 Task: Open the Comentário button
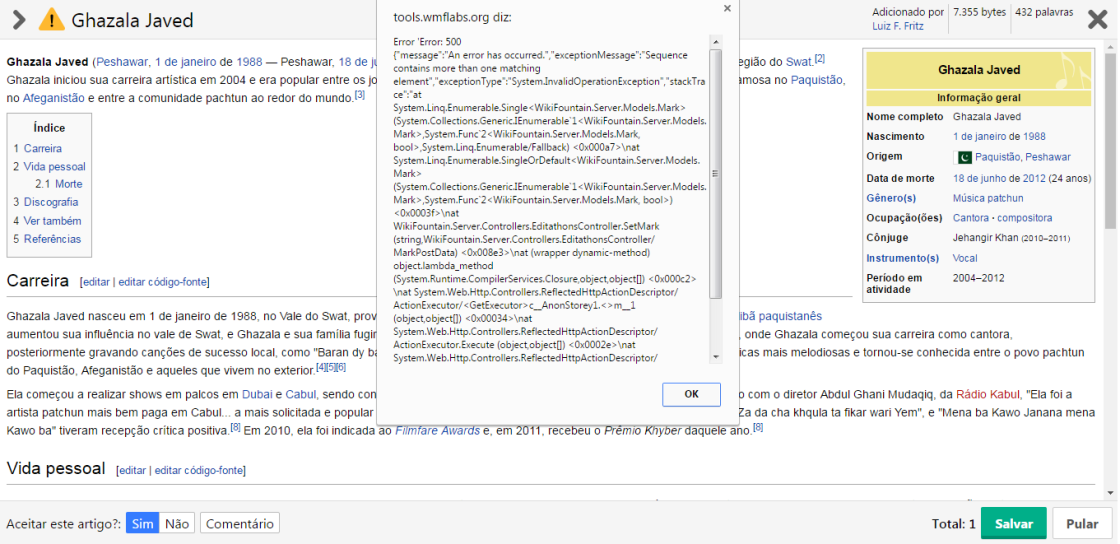240,523
